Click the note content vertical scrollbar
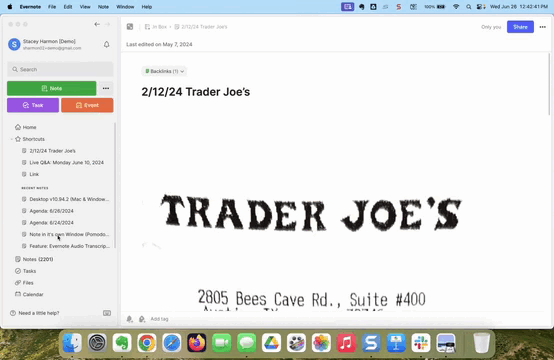This screenshot has height=360, width=554. (x=549, y=84)
